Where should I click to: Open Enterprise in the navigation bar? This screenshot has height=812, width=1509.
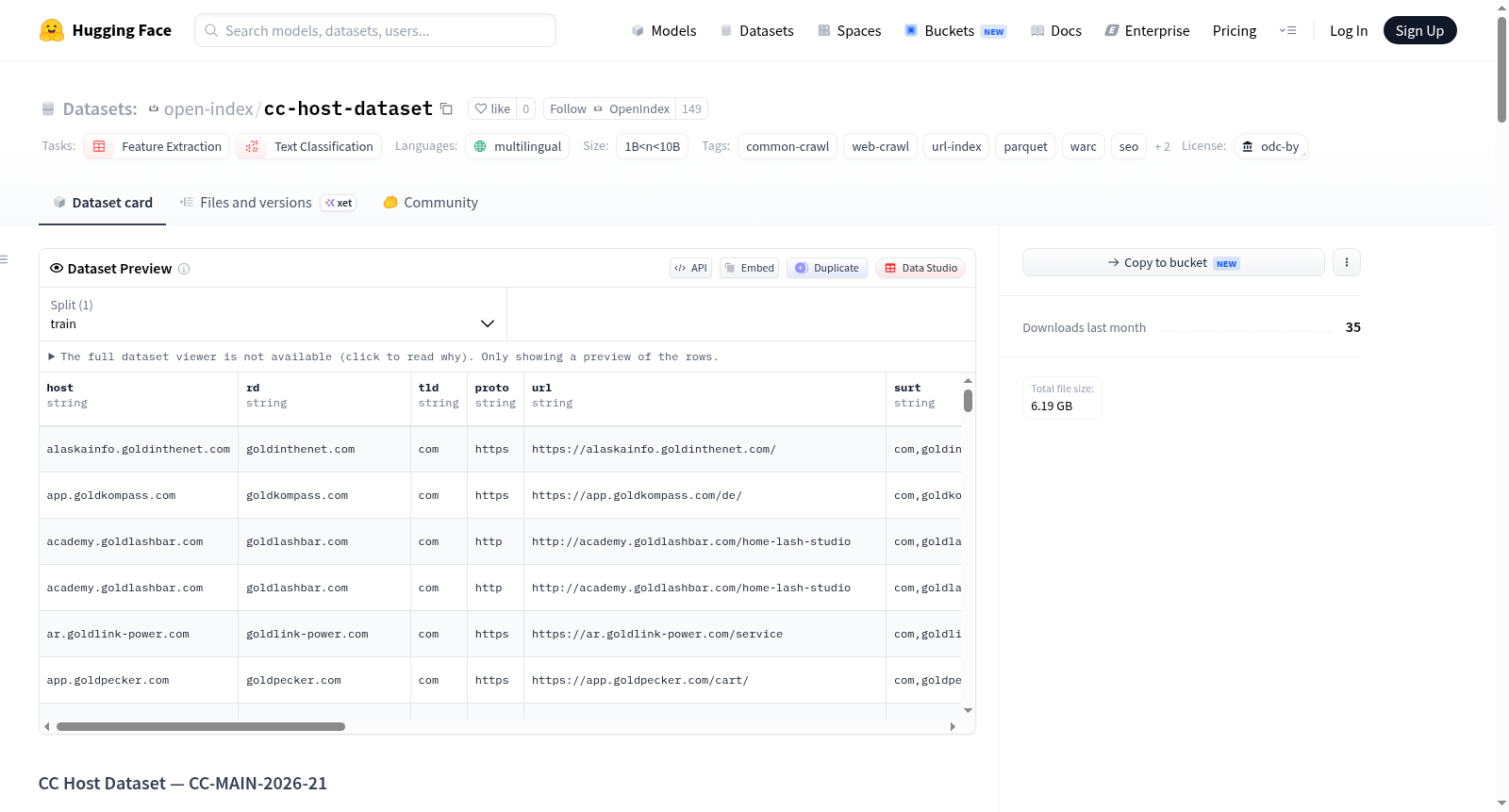coord(1147,30)
